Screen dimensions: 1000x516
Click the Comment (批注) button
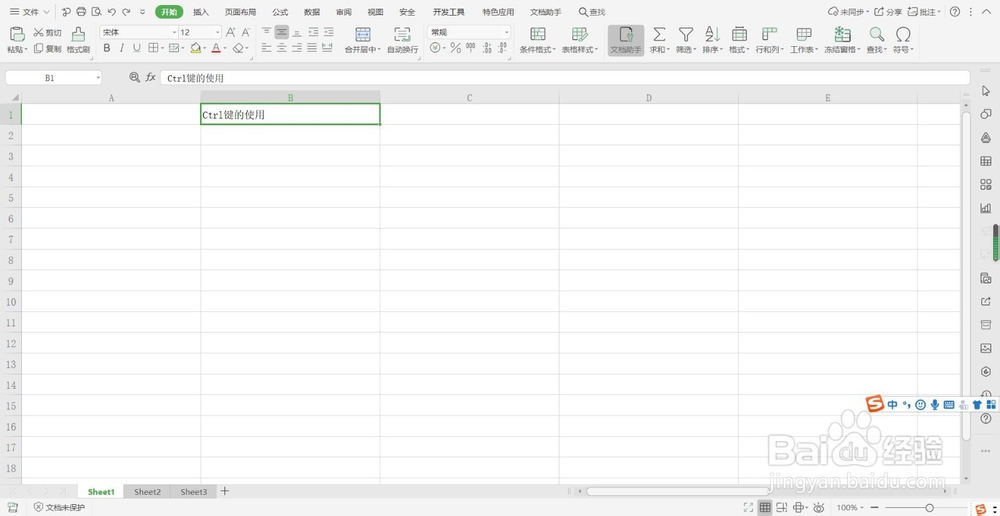click(x=925, y=11)
